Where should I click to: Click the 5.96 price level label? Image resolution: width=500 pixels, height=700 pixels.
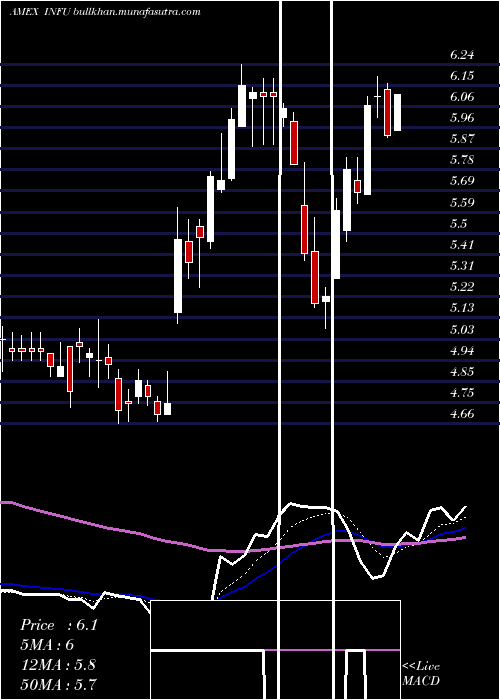tap(462, 118)
